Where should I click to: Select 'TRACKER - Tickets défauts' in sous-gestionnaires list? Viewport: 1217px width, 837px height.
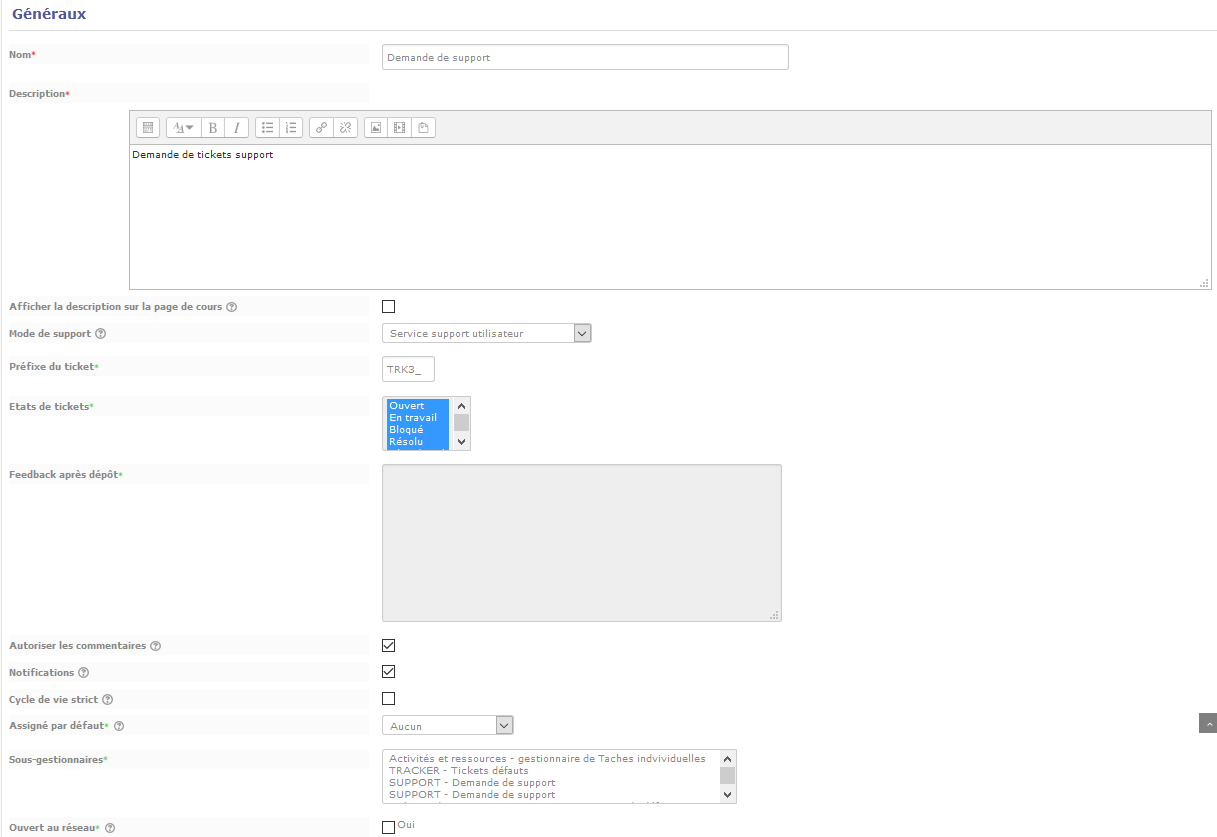tap(458, 771)
